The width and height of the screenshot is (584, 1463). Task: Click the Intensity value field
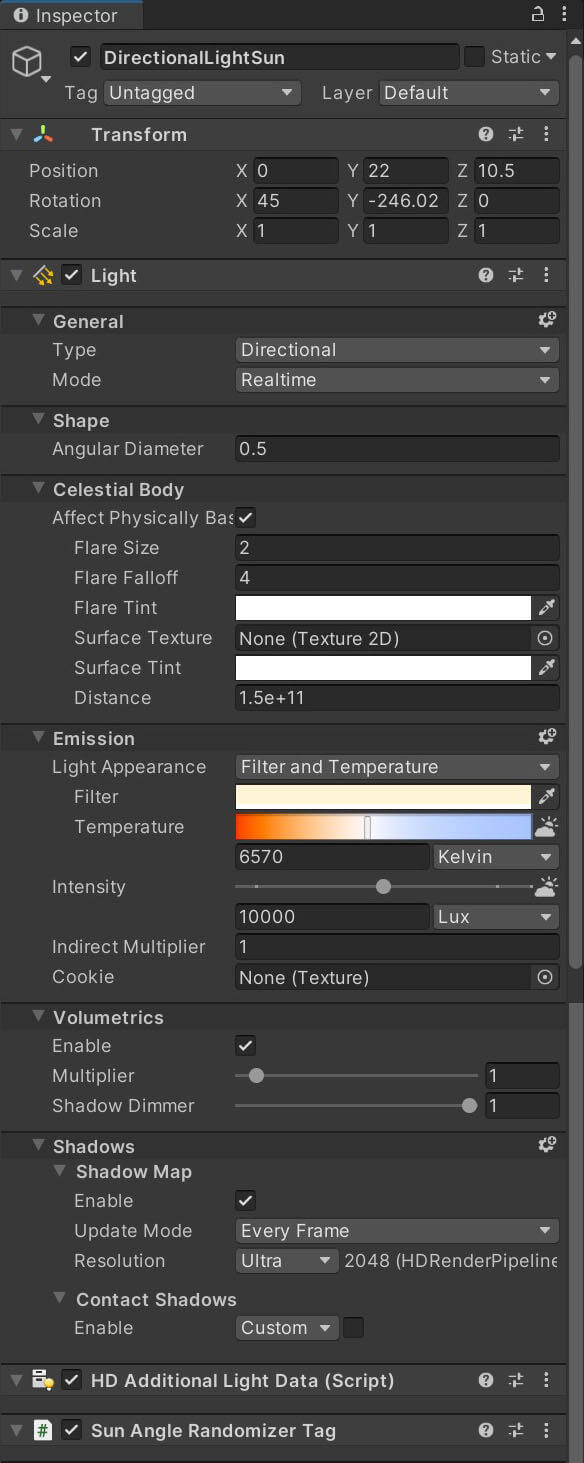[332, 917]
